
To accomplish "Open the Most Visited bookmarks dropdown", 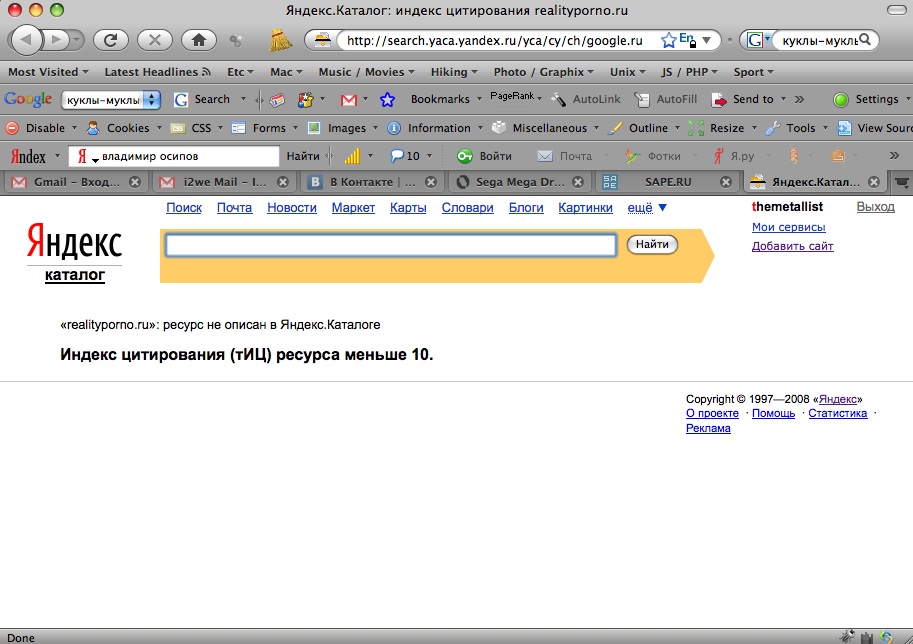I will (48, 72).
